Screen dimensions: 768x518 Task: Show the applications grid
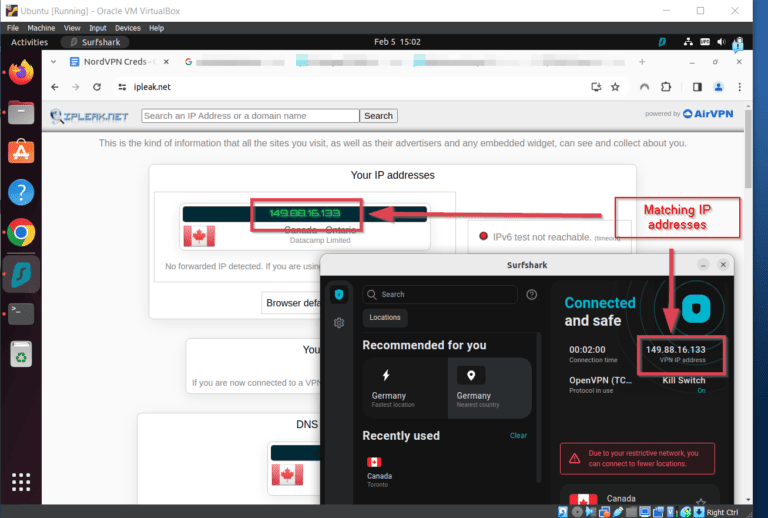(21, 482)
